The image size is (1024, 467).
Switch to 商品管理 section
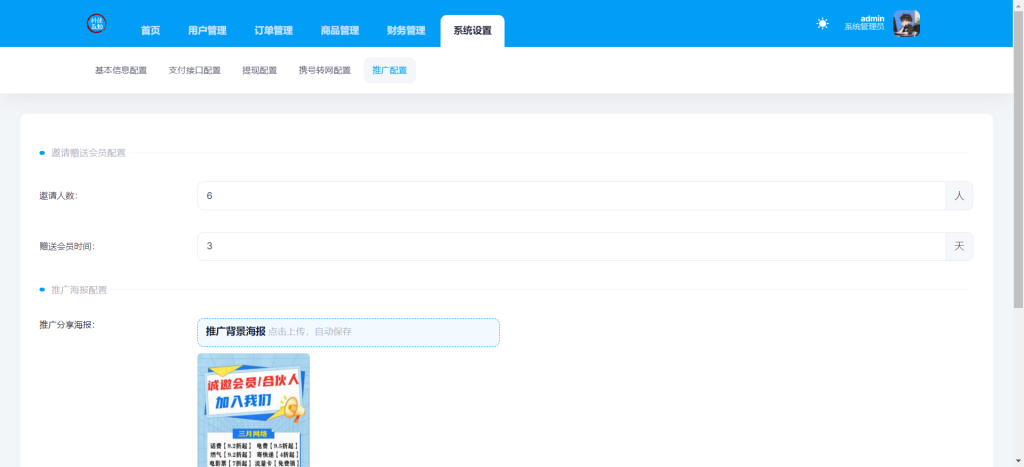click(x=340, y=31)
